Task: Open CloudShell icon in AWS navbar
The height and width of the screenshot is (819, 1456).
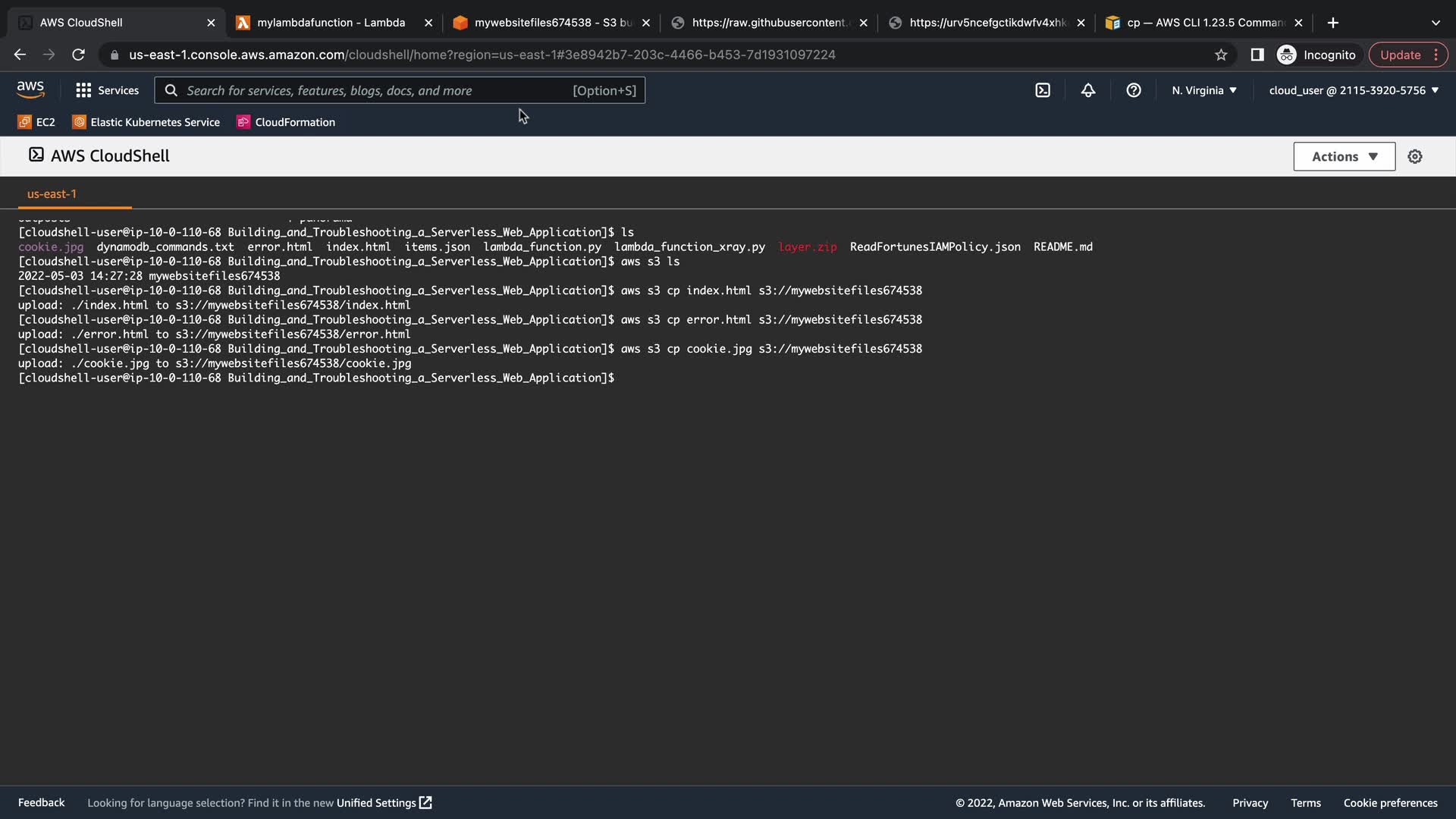Action: click(x=1043, y=90)
